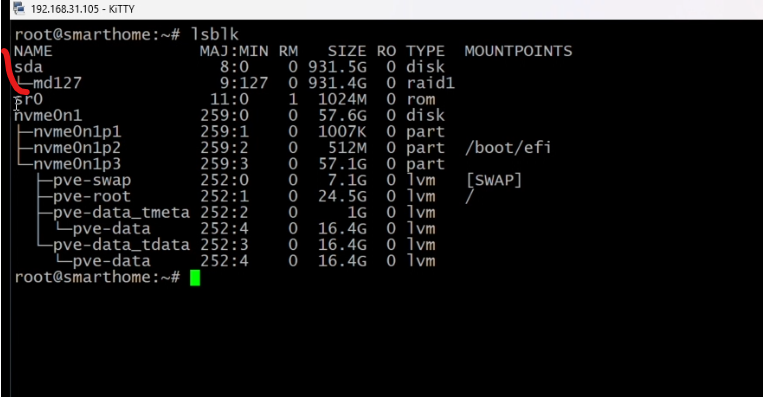
Task: Click the 'pve-swap' volume name
Action: tap(92, 180)
